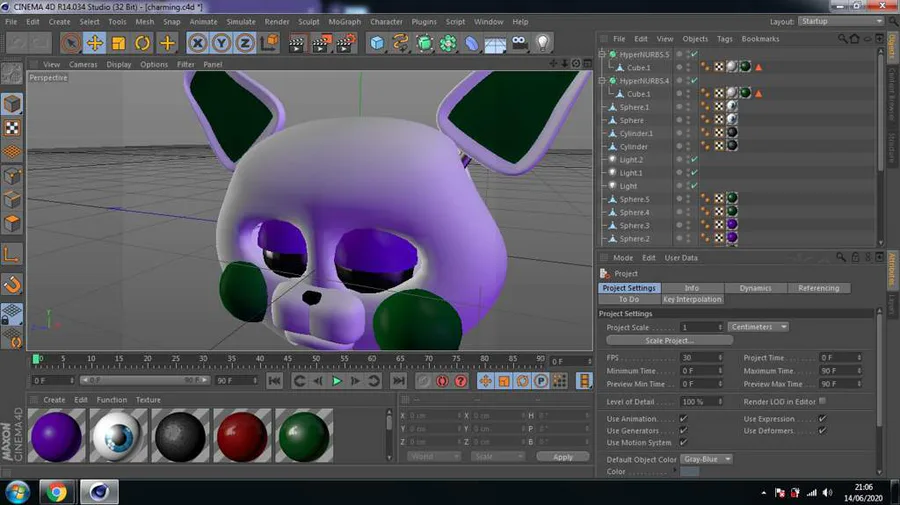Toggle Autokeying button in timeline
The width and height of the screenshot is (900, 505).
point(442,381)
